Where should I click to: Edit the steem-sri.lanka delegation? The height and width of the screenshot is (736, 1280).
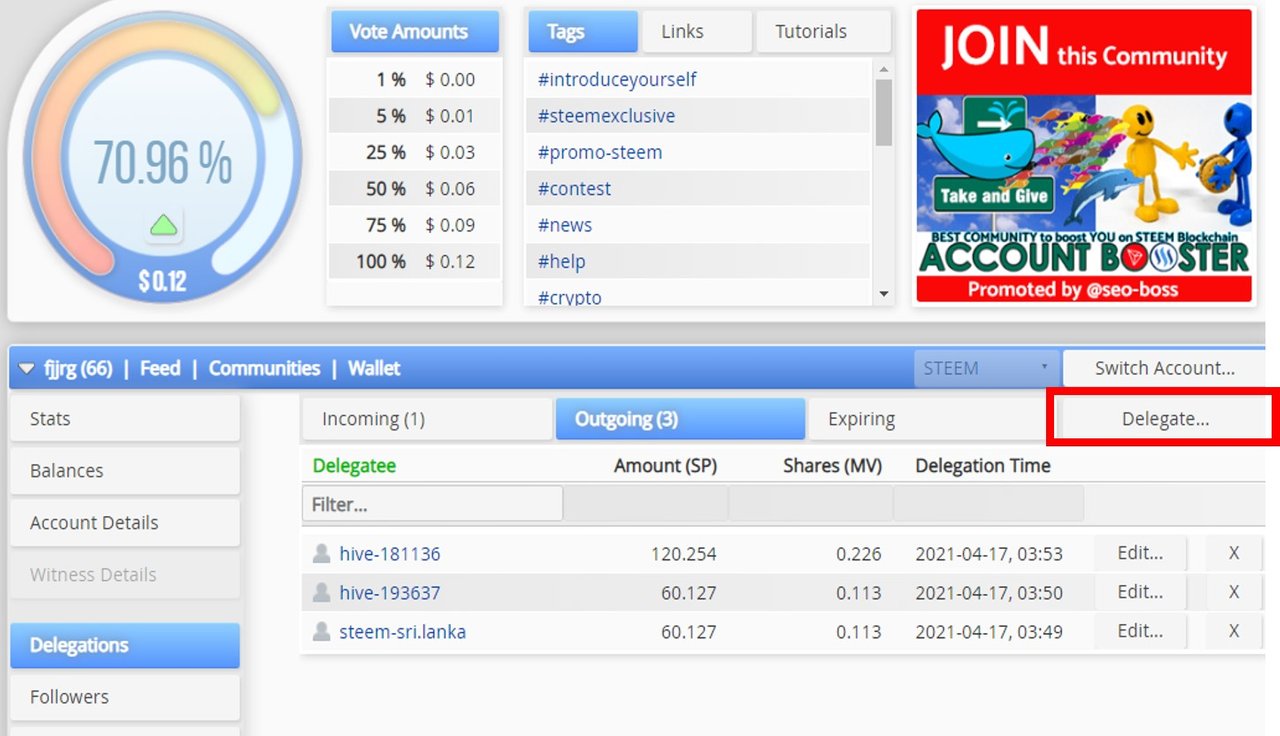coord(1140,631)
